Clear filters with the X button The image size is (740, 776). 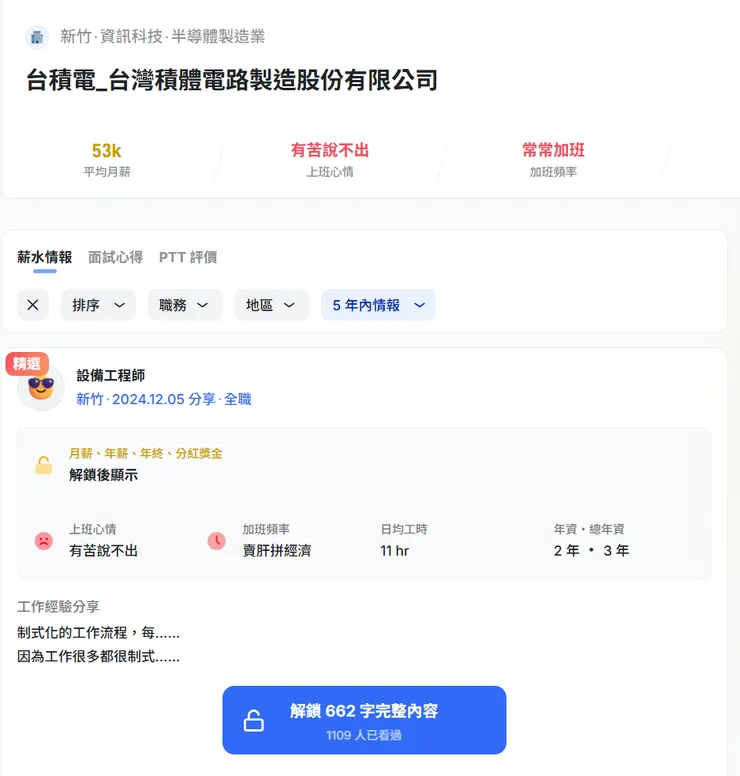[x=33, y=305]
